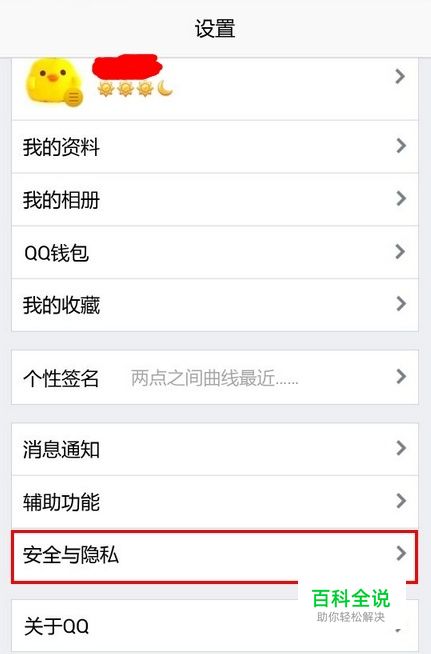Tap the chevron on the 消息通知 row

401,448
